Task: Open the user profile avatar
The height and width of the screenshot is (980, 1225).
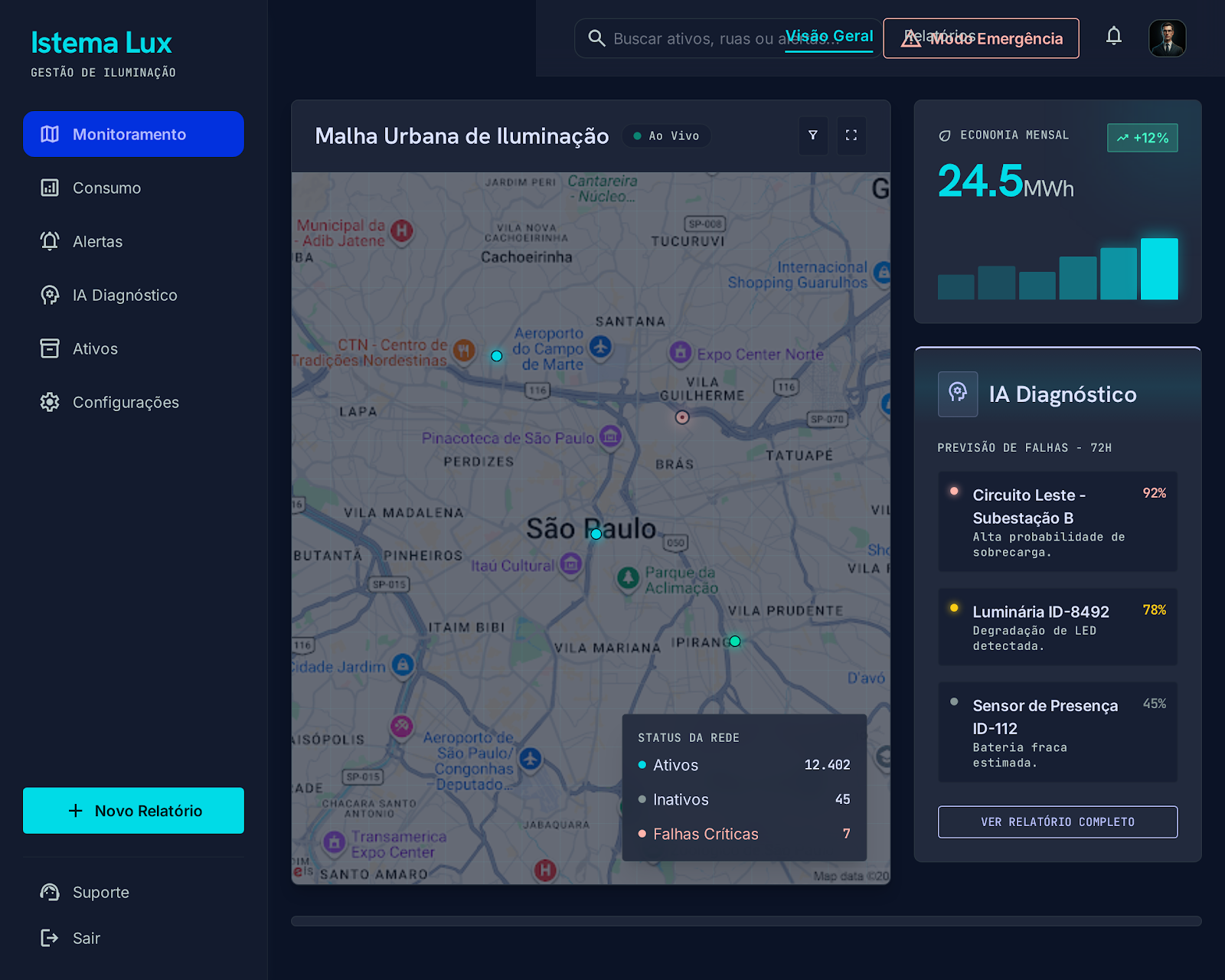Action: pyautogui.click(x=1168, y=38)
